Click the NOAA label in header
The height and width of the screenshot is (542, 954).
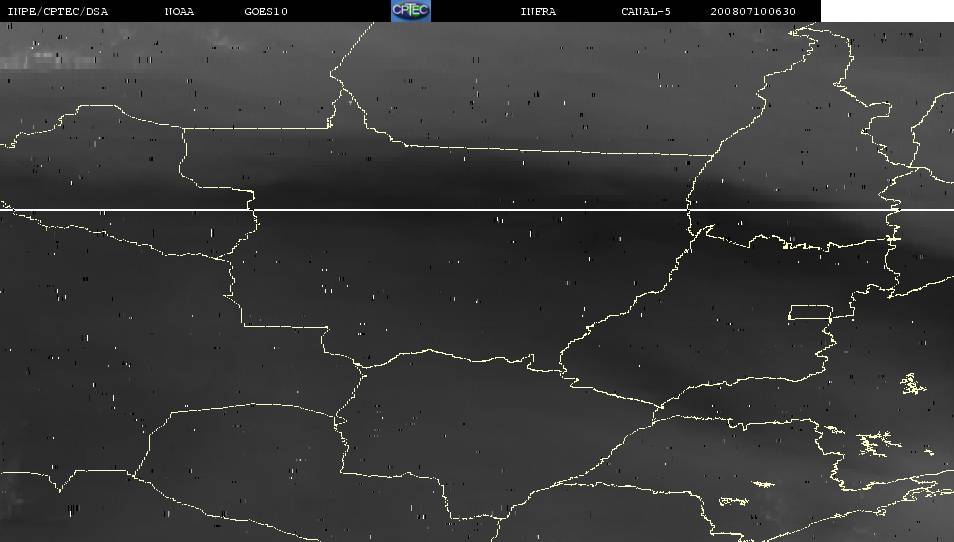click(179, 12)
